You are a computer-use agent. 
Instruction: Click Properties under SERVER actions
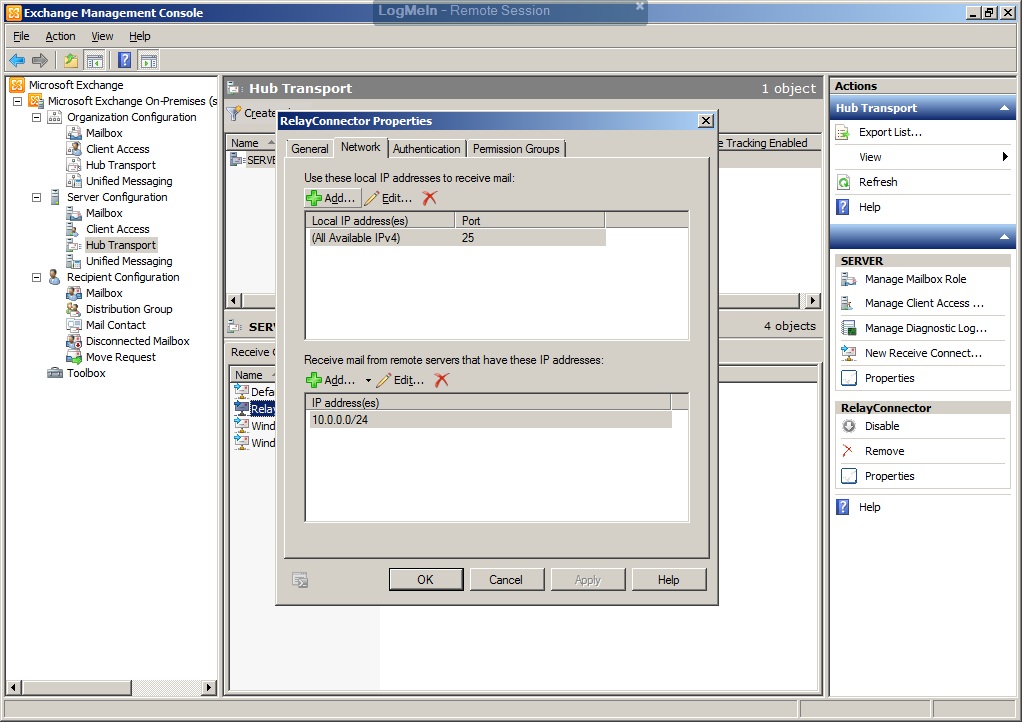[x=889, y=378]
